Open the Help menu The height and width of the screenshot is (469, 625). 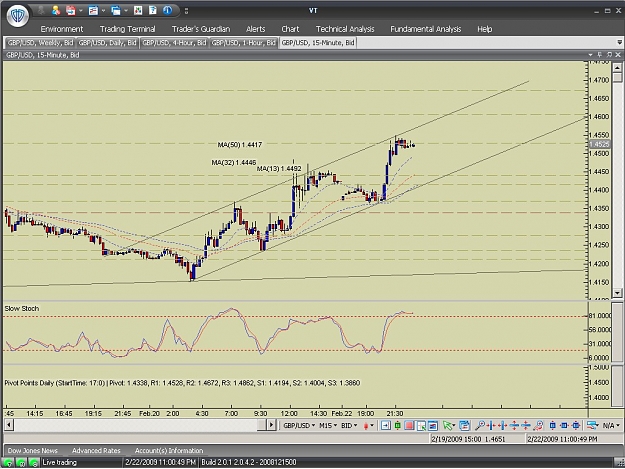[485, 29]
